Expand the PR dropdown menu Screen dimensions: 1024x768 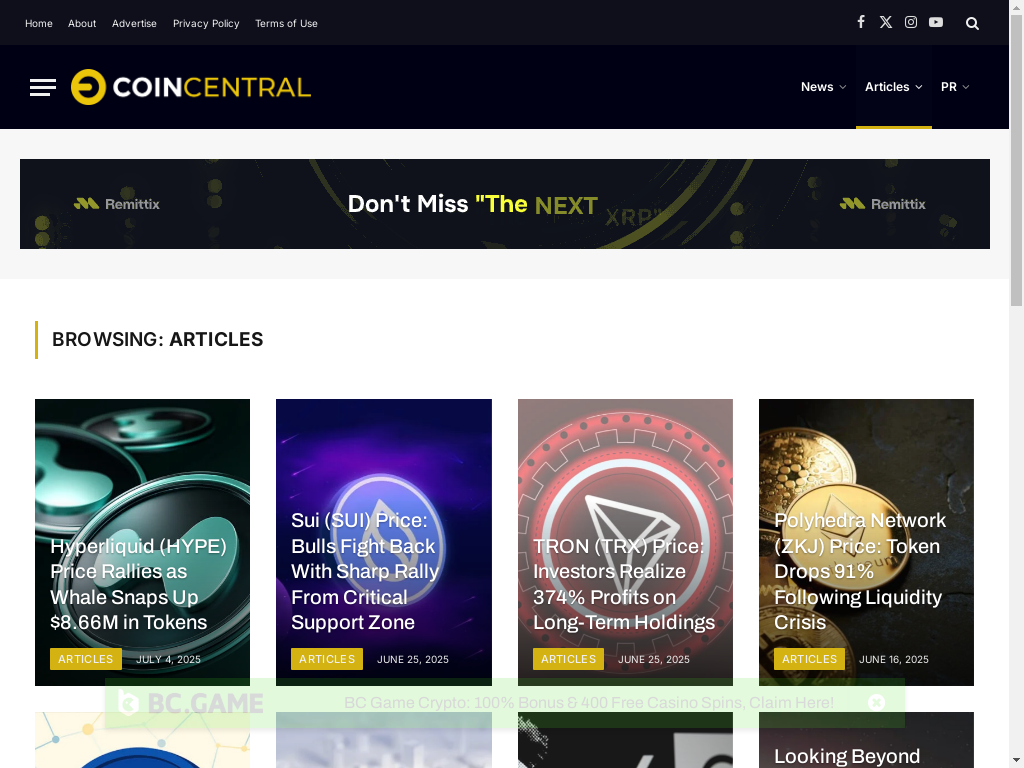point(955,87)
